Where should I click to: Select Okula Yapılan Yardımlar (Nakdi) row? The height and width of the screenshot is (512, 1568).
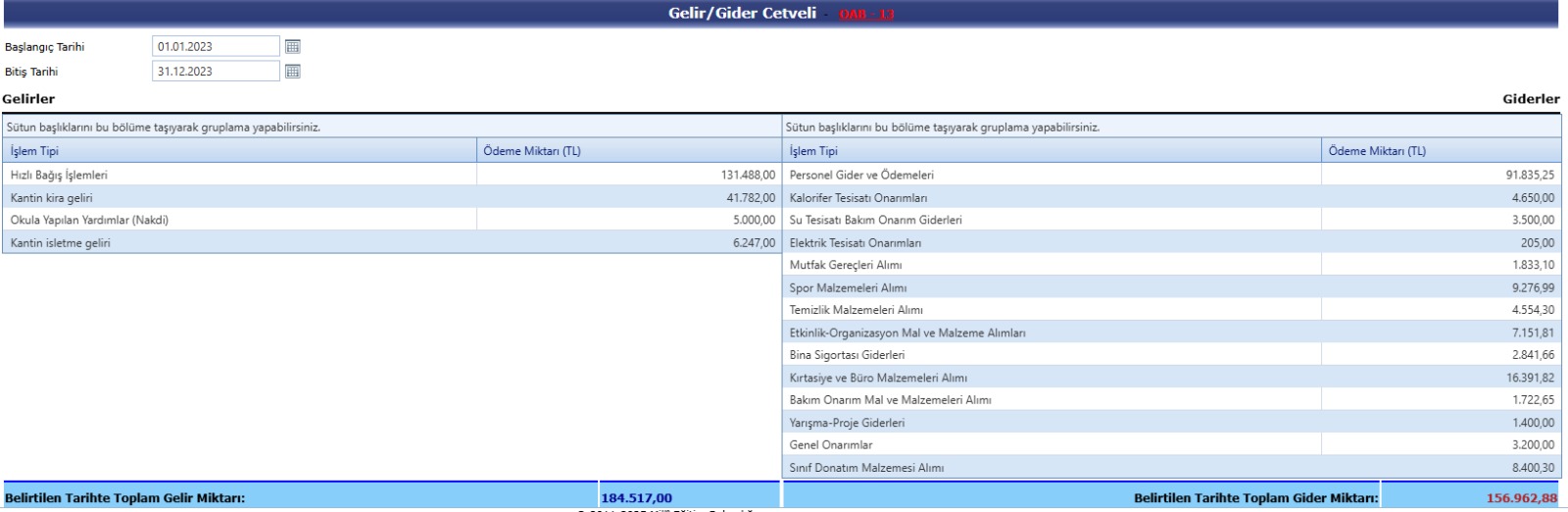coord(89,221)
